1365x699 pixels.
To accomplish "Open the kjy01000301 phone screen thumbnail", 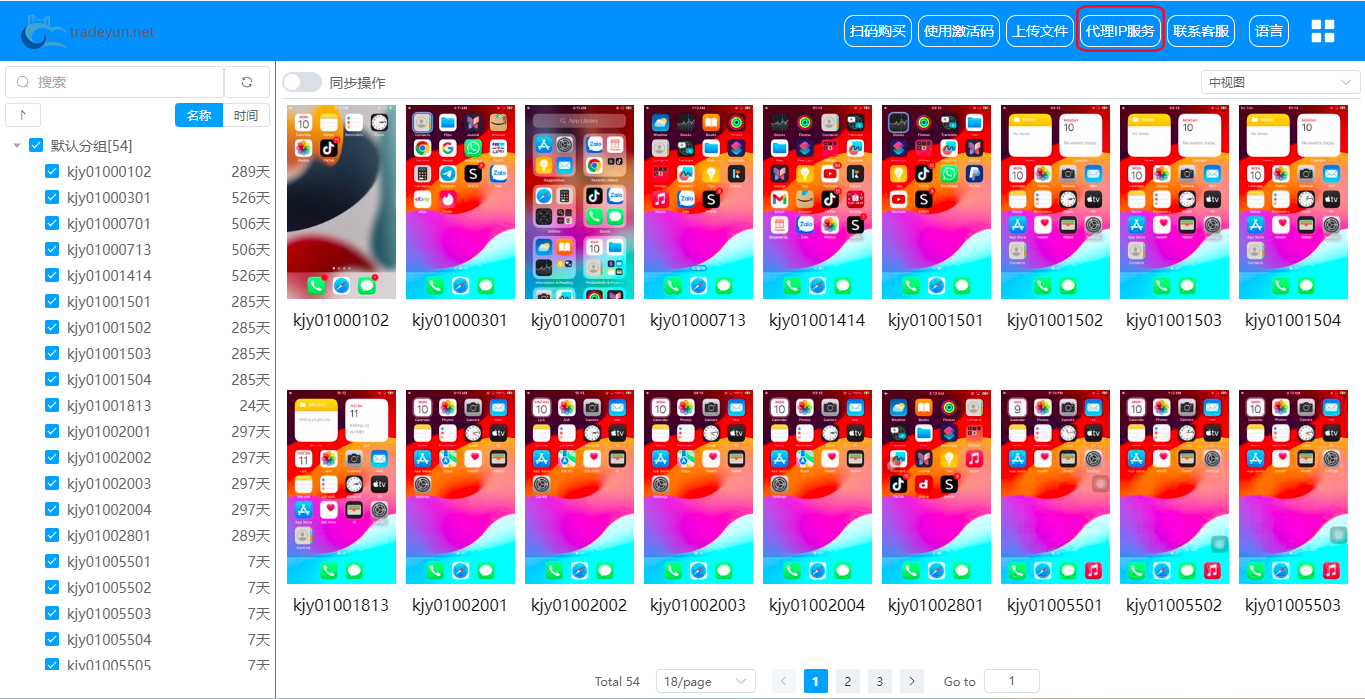I will [460, 202].
